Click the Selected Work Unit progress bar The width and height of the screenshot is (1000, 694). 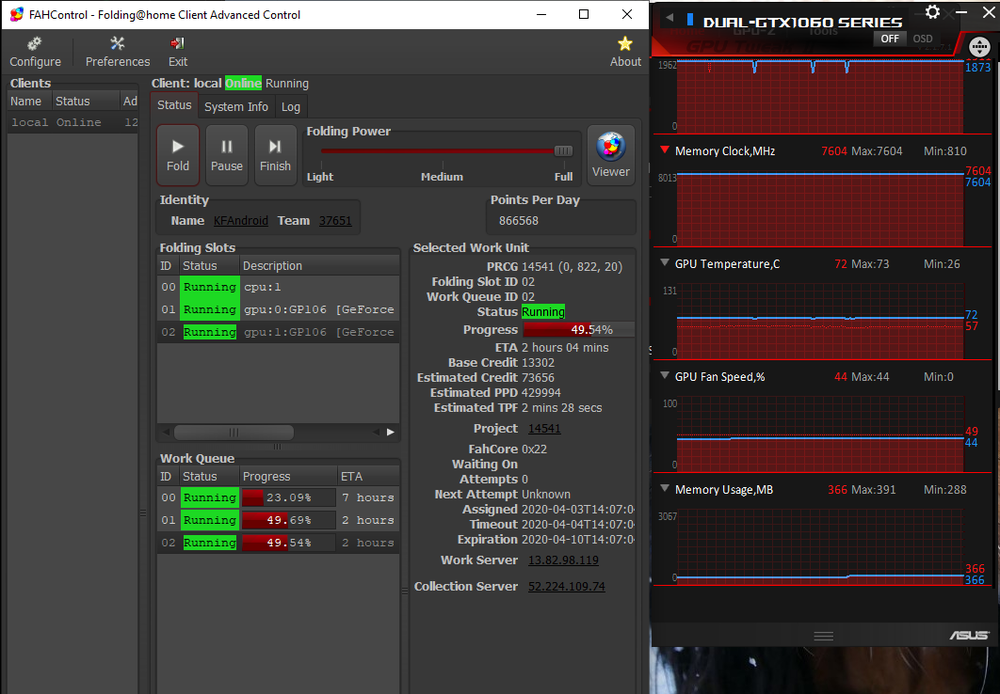(578, 330)
